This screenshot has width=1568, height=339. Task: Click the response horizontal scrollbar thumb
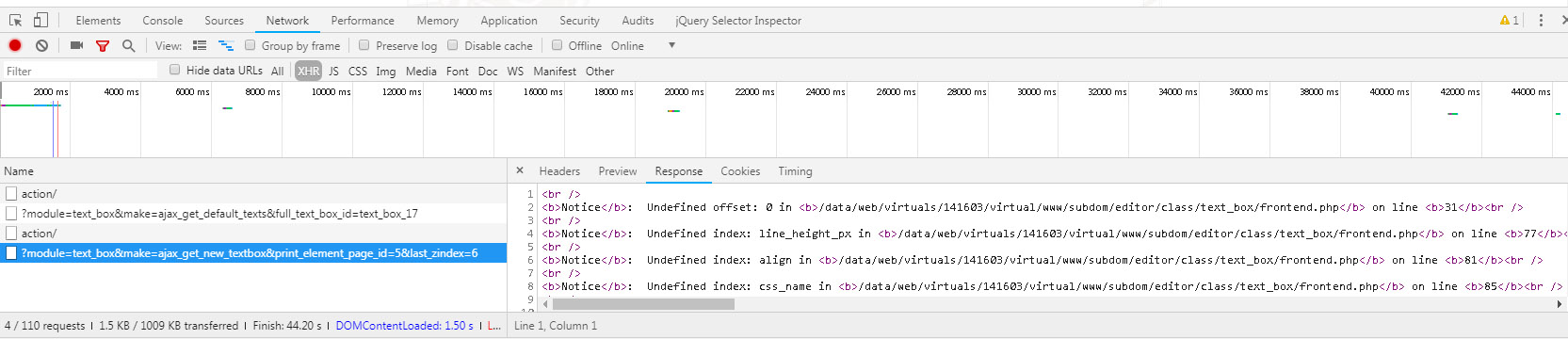643,304
